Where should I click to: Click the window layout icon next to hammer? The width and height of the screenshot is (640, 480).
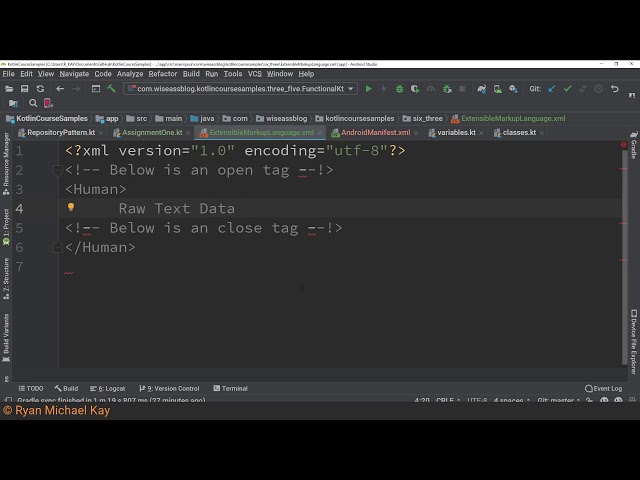coord(96,89)
